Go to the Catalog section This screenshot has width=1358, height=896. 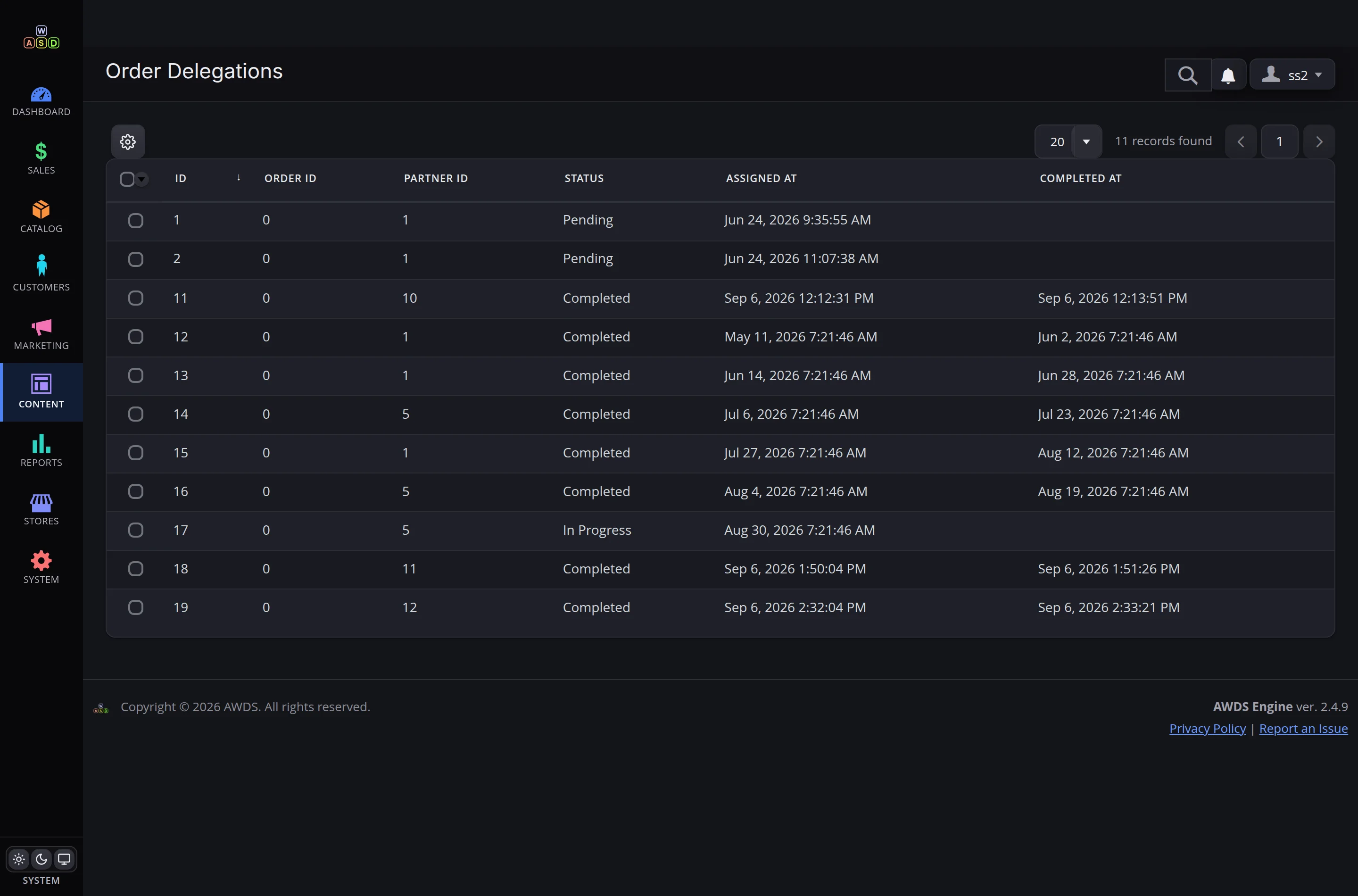pos(41,217)
